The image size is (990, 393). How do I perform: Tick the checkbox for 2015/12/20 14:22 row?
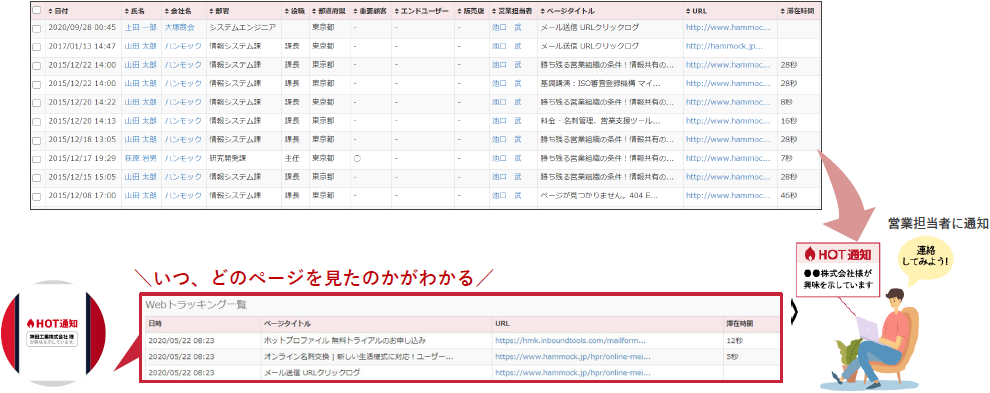pos(37,103)
